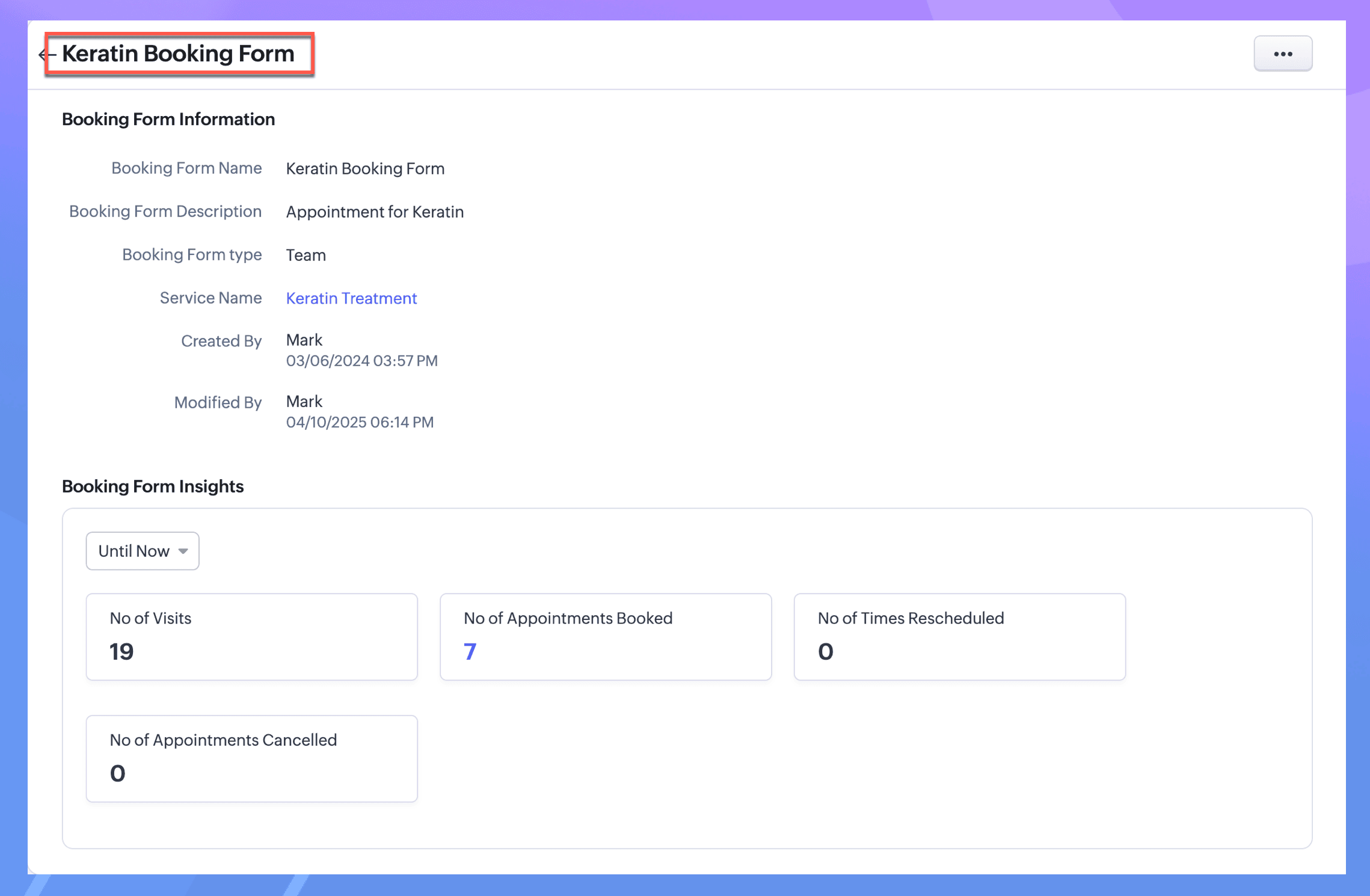
Task: Click the Keratin Booking Form page title
Action: click(x=178, y=54)
